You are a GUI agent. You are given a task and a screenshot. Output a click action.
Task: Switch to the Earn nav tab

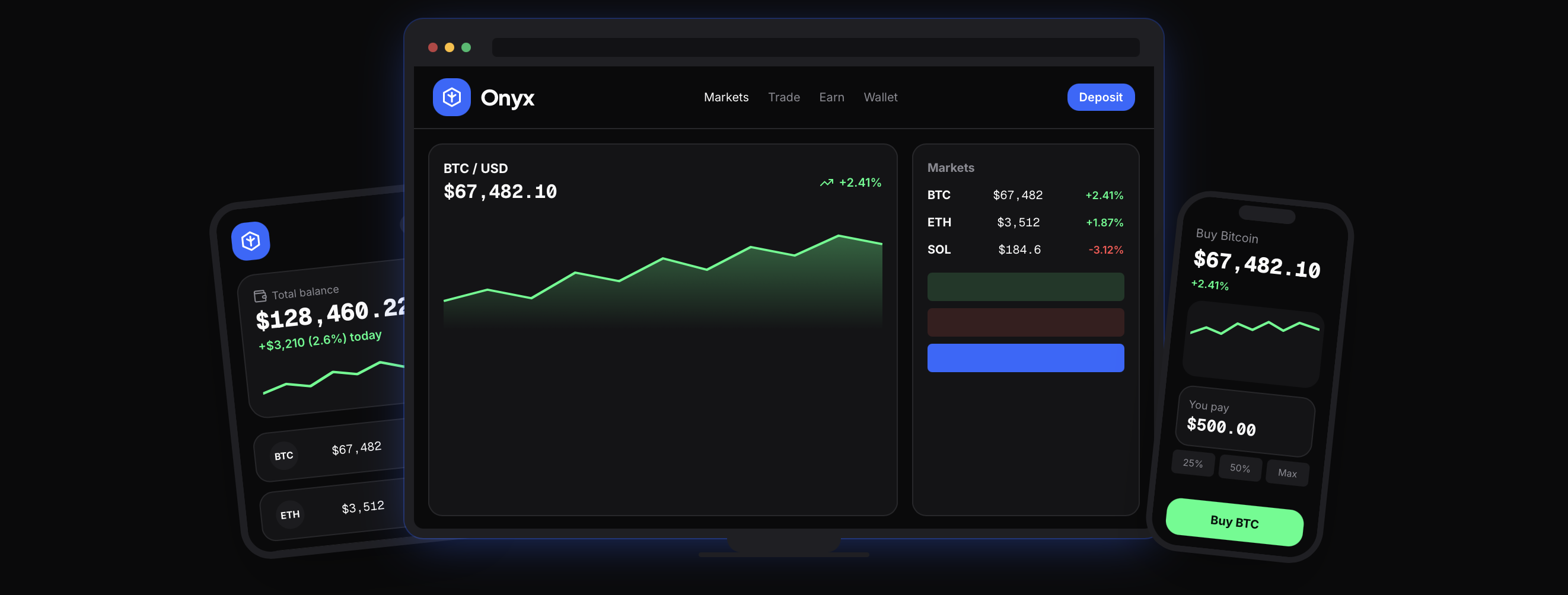831,97
